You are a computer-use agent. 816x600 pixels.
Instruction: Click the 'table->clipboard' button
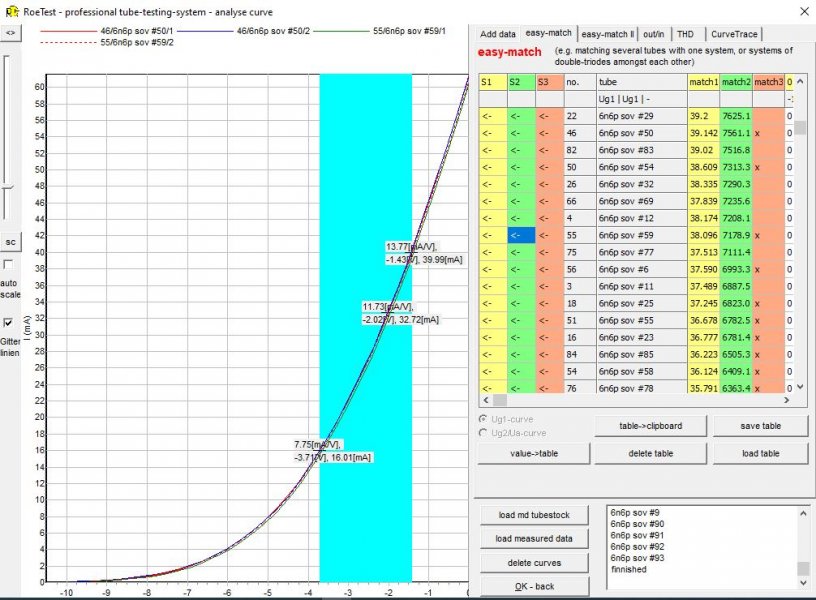(650, 426)
